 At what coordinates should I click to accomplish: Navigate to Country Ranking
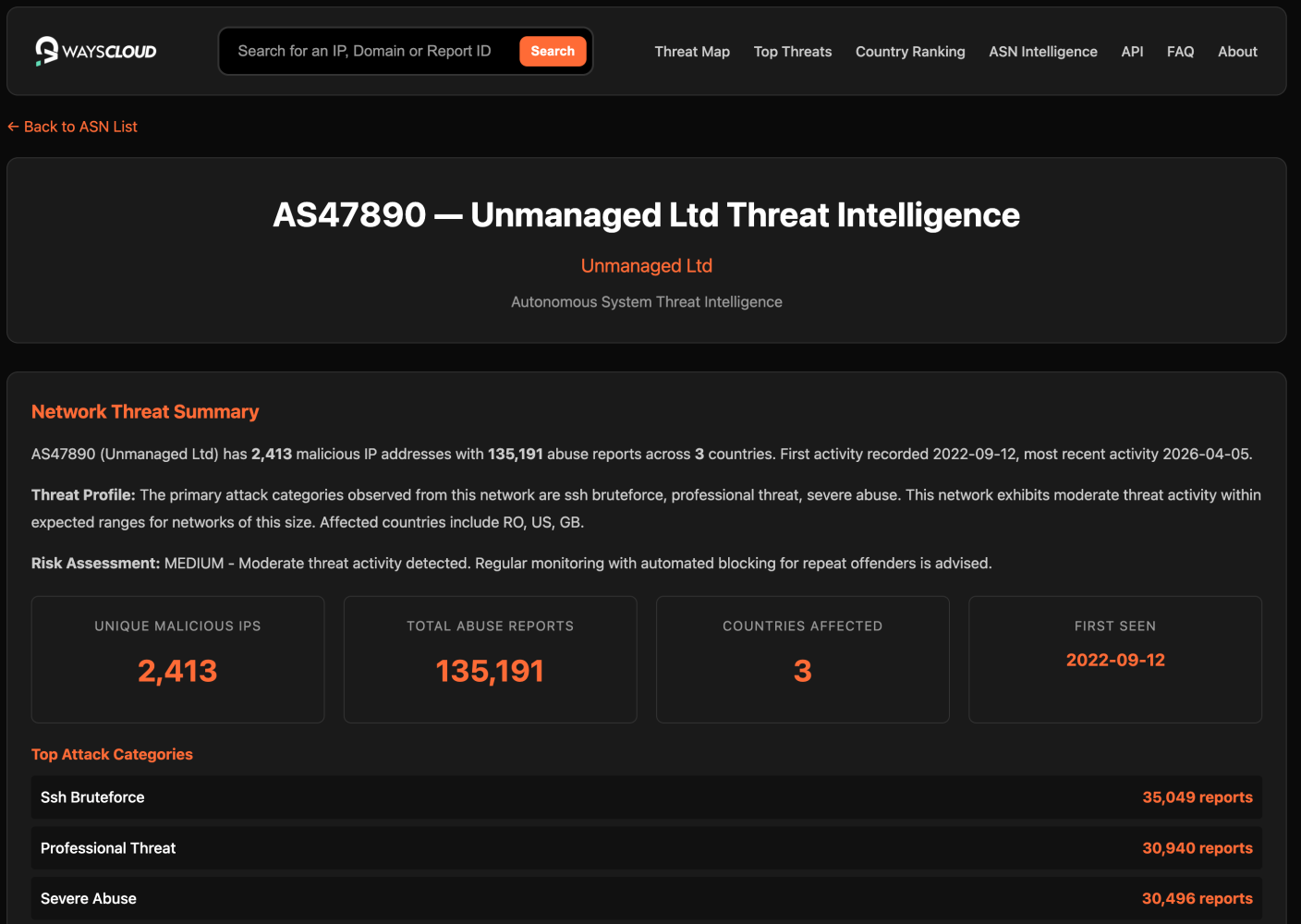coord(910,52)
